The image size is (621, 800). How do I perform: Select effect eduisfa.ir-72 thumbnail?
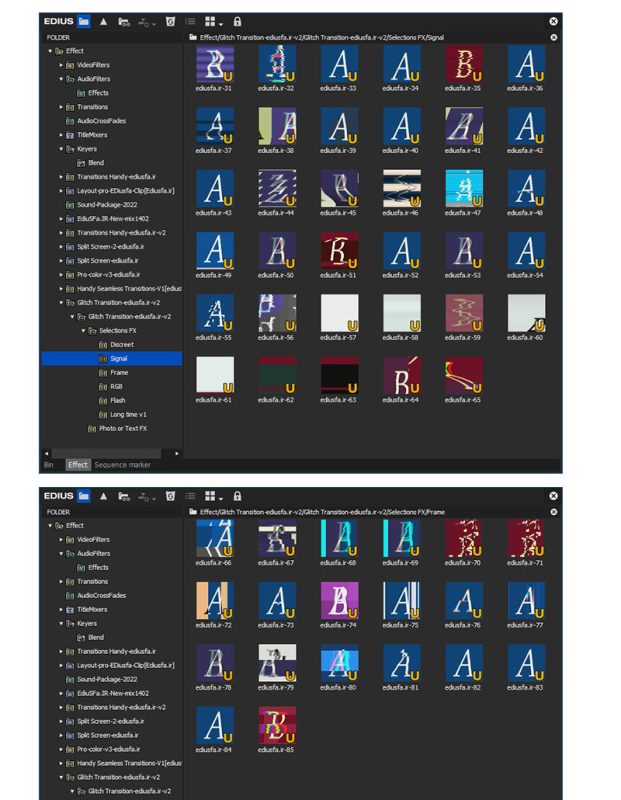pyautogui.click(x=215, y=601)
